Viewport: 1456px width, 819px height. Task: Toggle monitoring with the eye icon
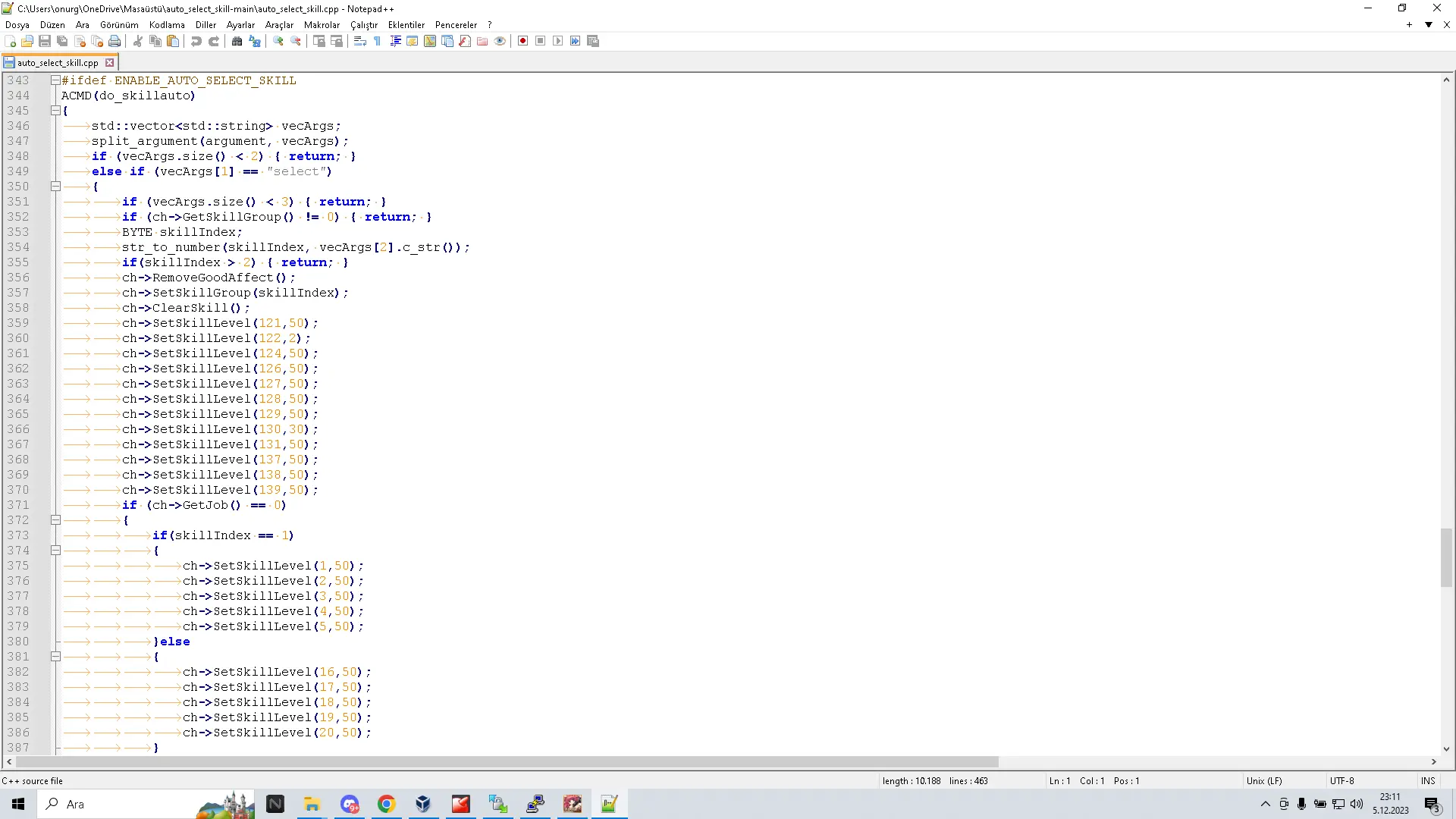click(500, 41)
